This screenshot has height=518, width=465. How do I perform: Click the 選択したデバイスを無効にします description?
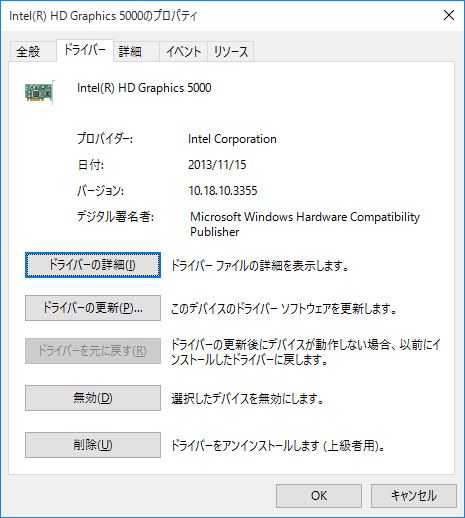[x=247, y=399]
